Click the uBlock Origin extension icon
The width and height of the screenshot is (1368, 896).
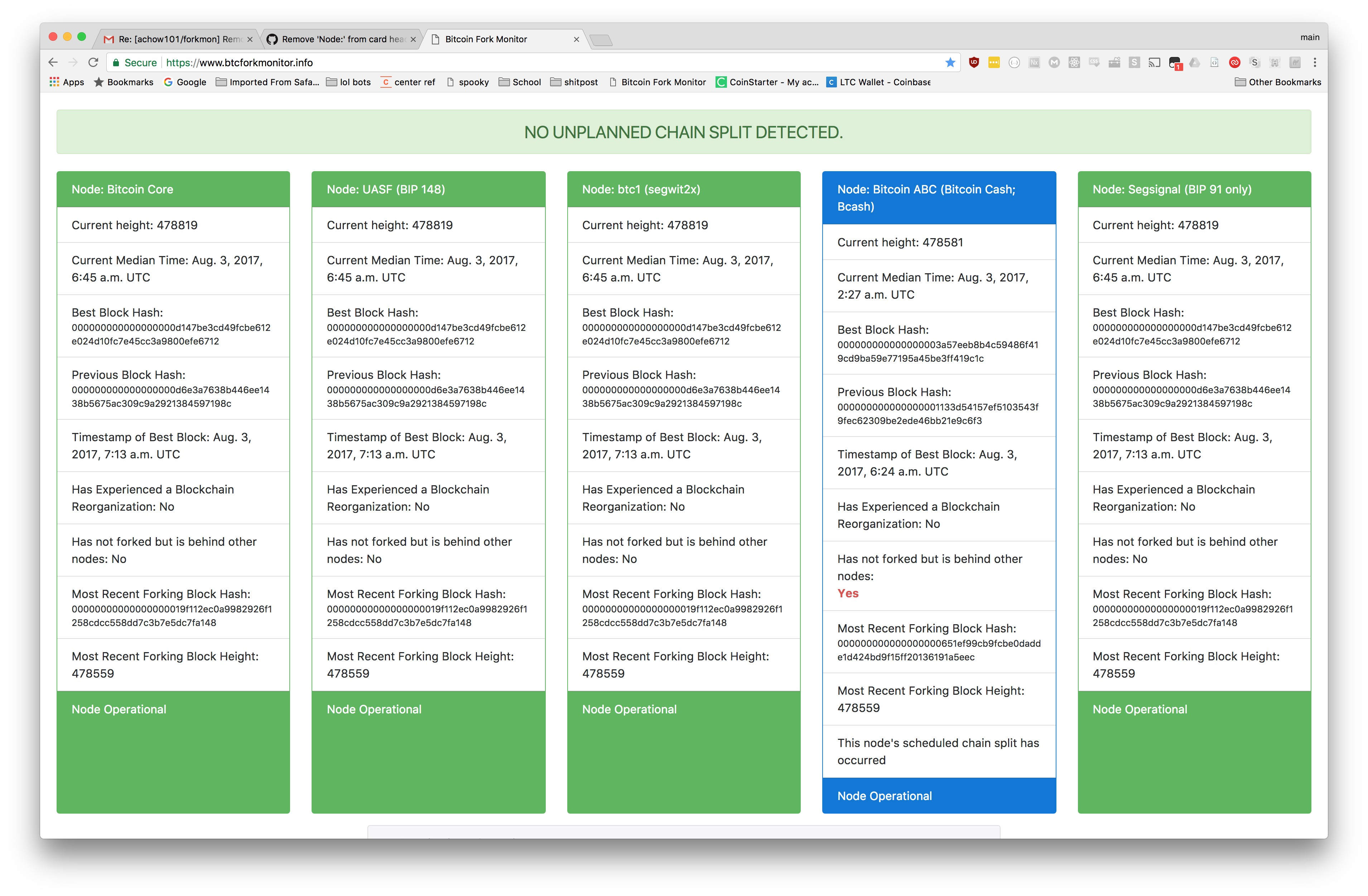pos(973,63)
